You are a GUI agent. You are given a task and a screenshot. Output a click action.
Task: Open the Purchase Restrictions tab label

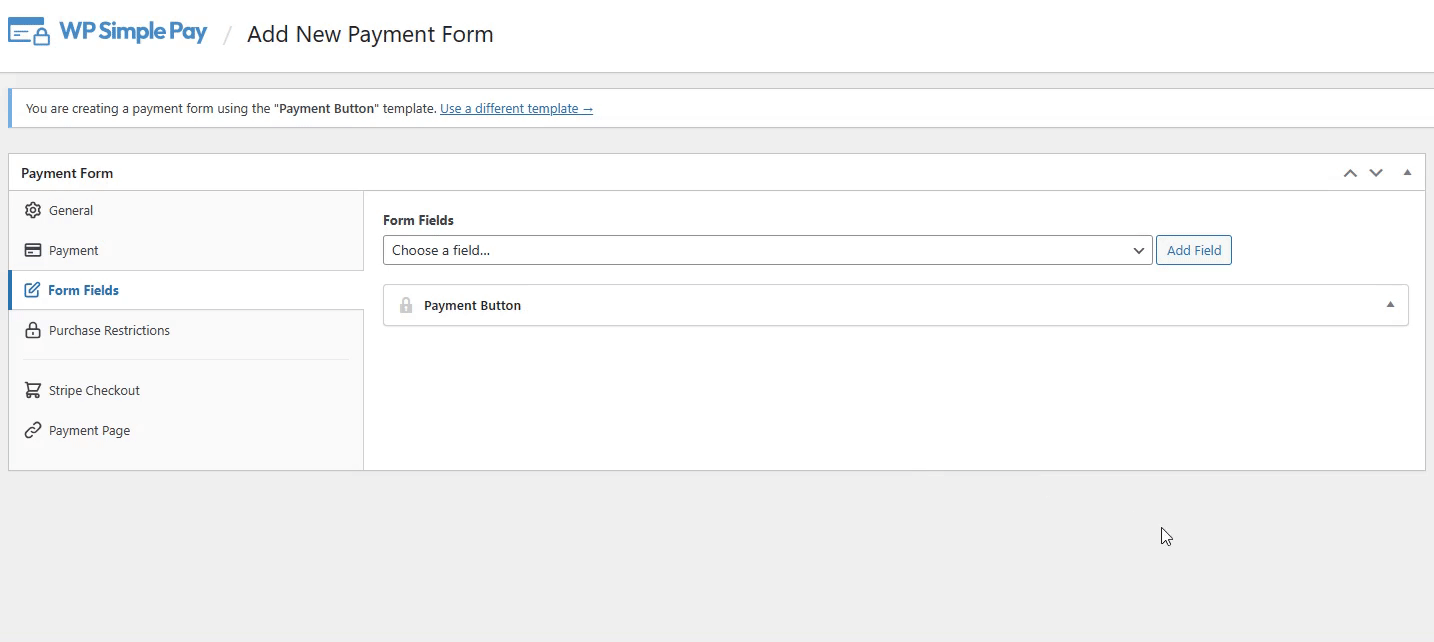pyautogui.click(x=109, y=331)
